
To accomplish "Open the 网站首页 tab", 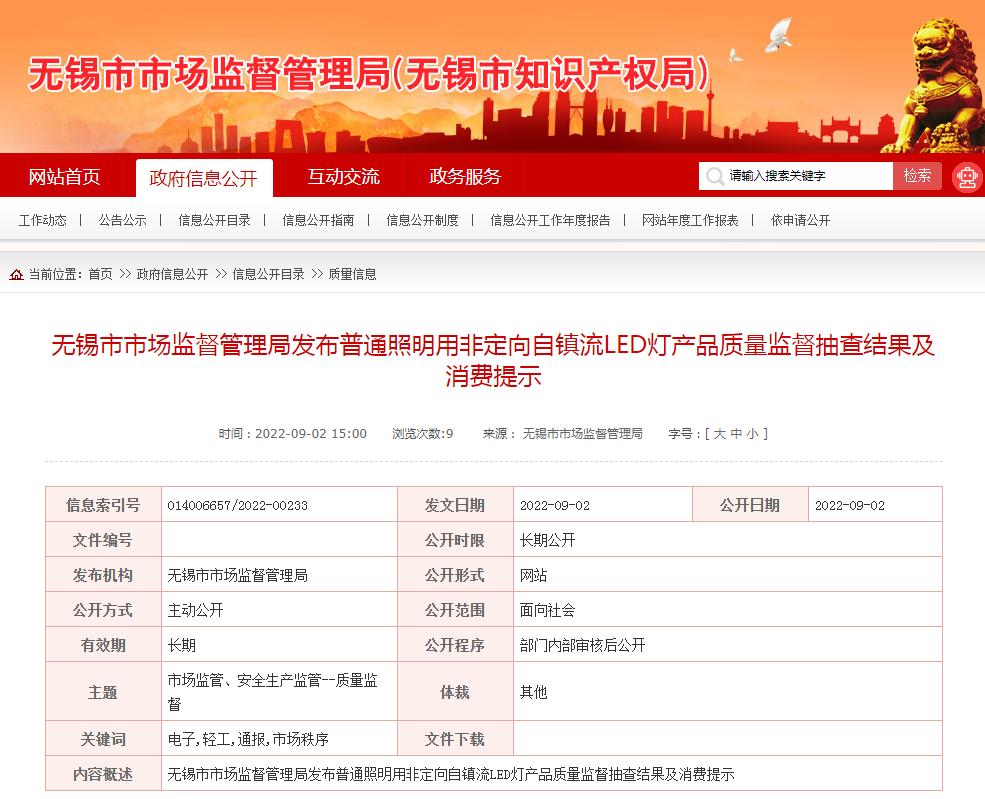I will point(65,177).
